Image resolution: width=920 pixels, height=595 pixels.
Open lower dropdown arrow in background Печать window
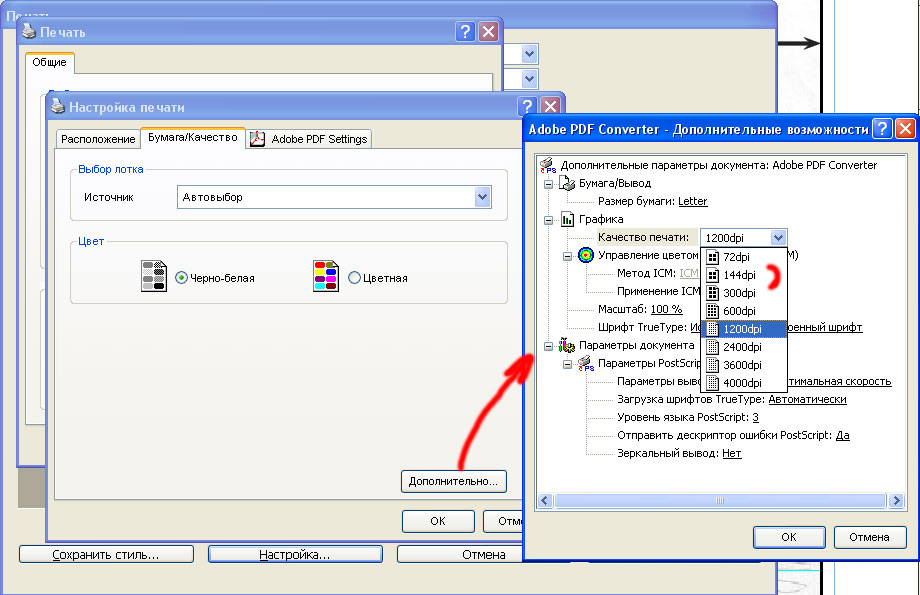point(529,78)
